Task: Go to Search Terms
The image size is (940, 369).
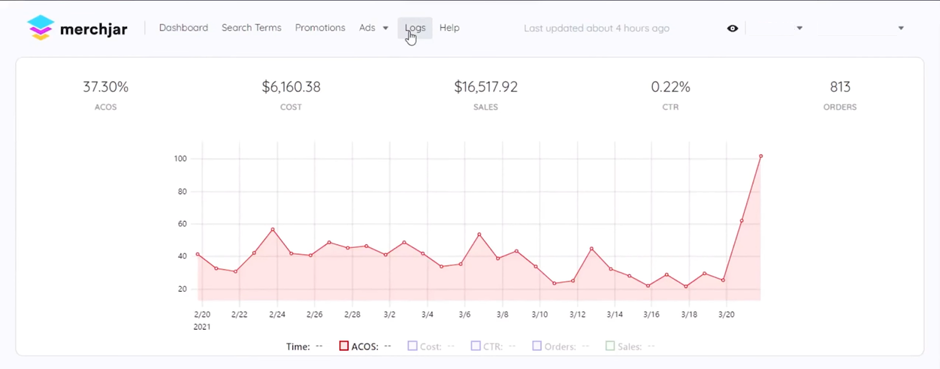Action: (251, 28)
